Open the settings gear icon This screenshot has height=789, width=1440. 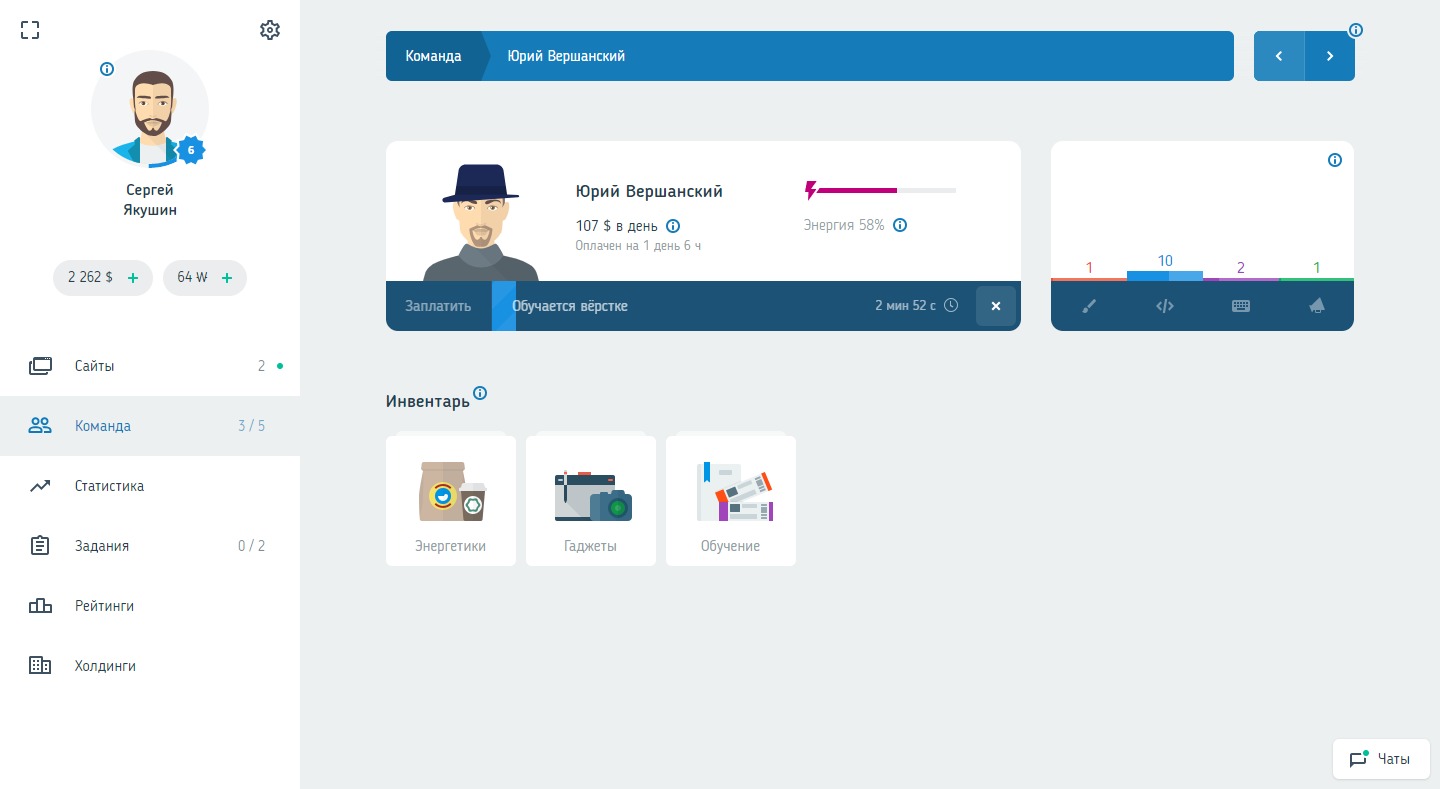[x=270, y=30]
